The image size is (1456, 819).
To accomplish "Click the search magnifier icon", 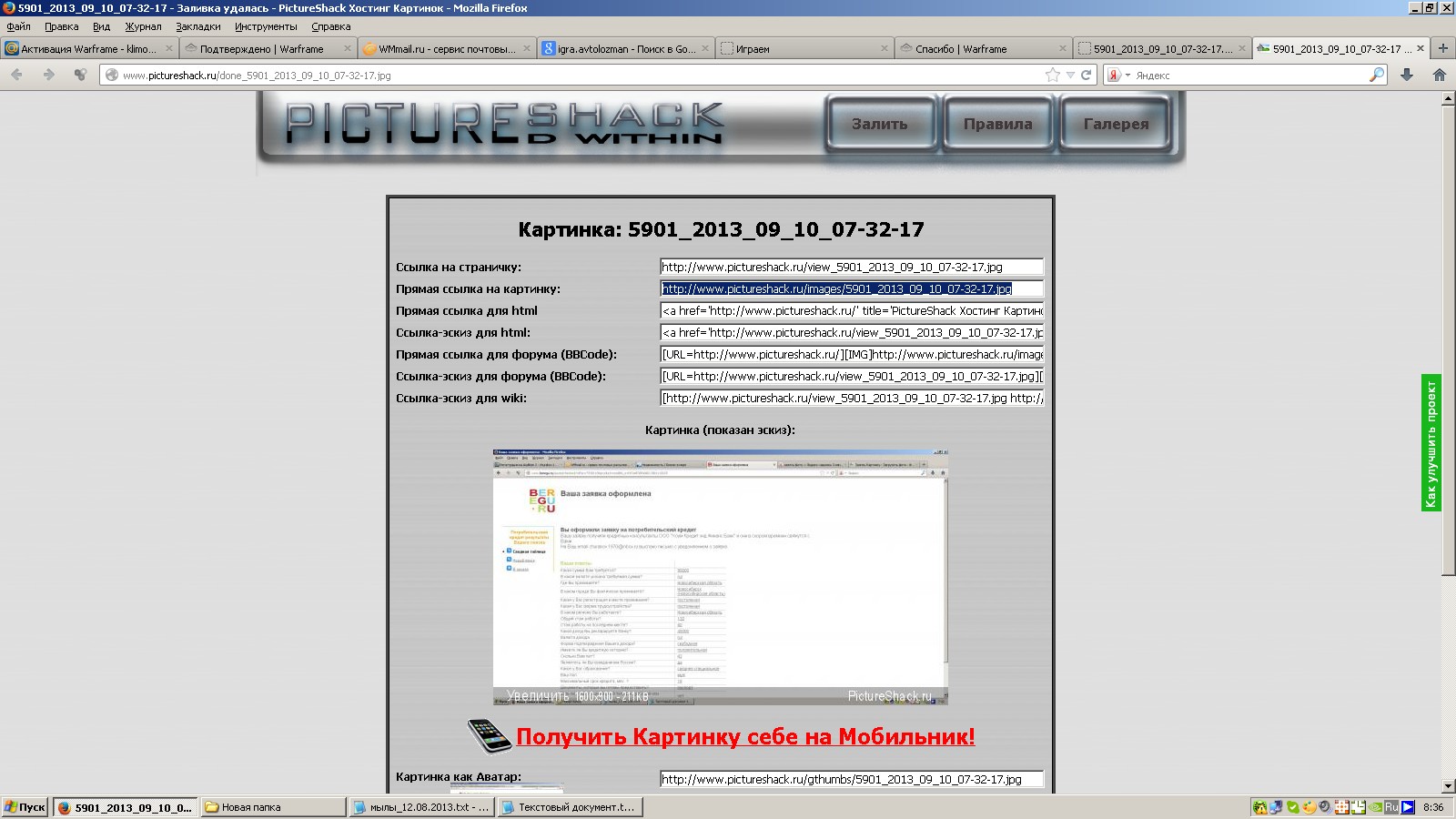I will pos(1377,75).
